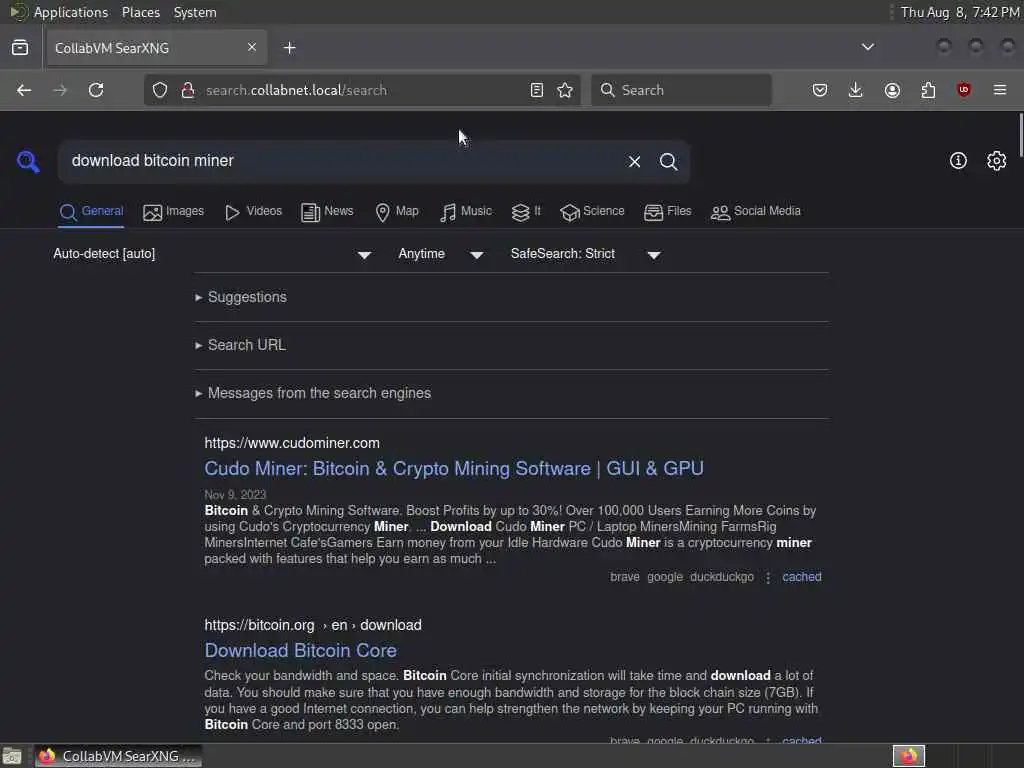Switch to Map category
1024x768 pixels.
tap(397, 212)
